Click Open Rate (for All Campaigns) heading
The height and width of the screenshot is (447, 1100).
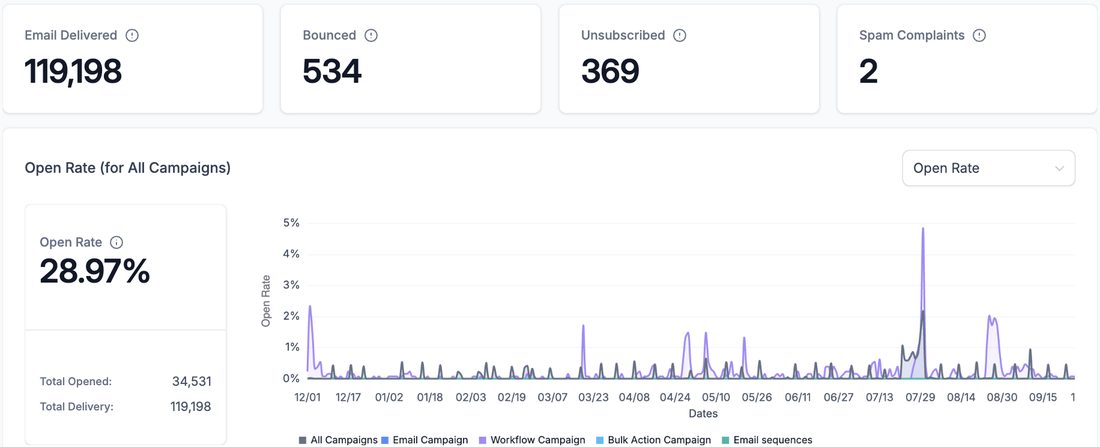[x=128, y=168]
